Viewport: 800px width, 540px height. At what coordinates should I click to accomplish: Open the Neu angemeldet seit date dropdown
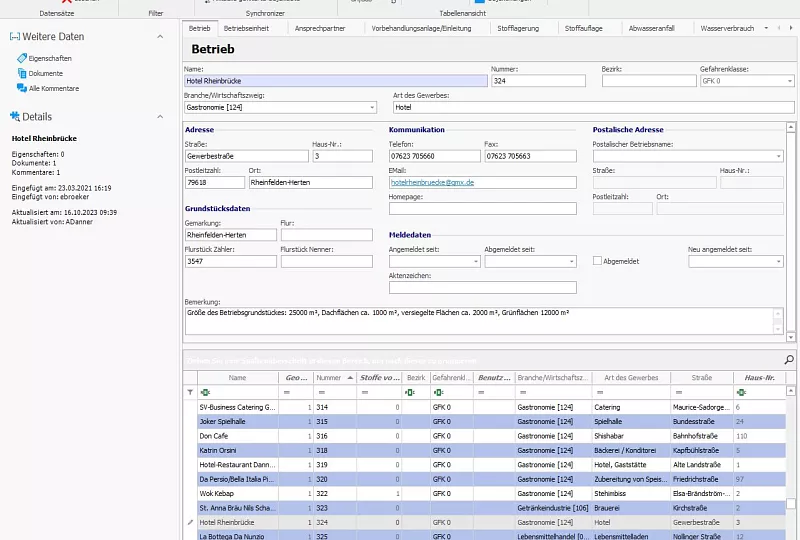click(x=779, y=261)
